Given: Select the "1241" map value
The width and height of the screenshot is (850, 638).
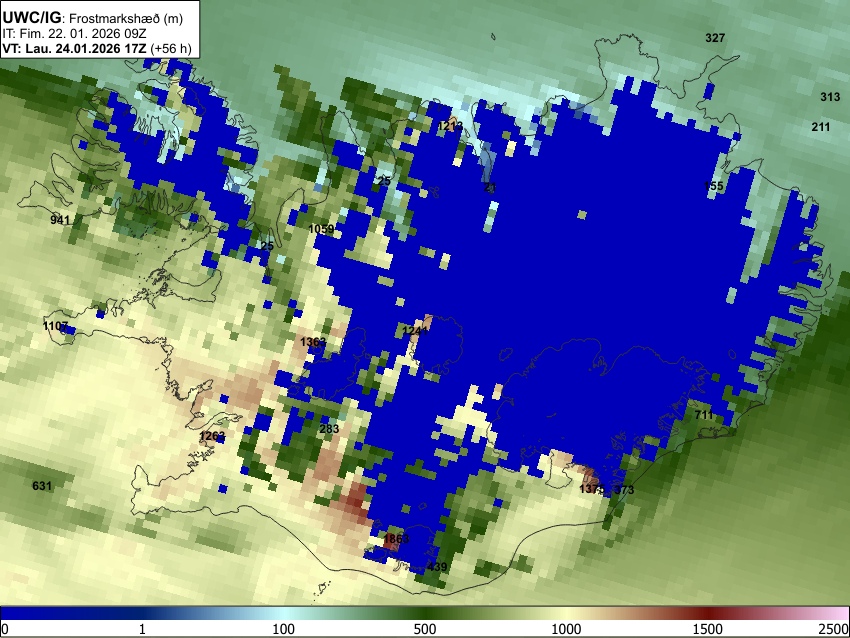Looking at the screenshot, I should (x=416, y=331).
